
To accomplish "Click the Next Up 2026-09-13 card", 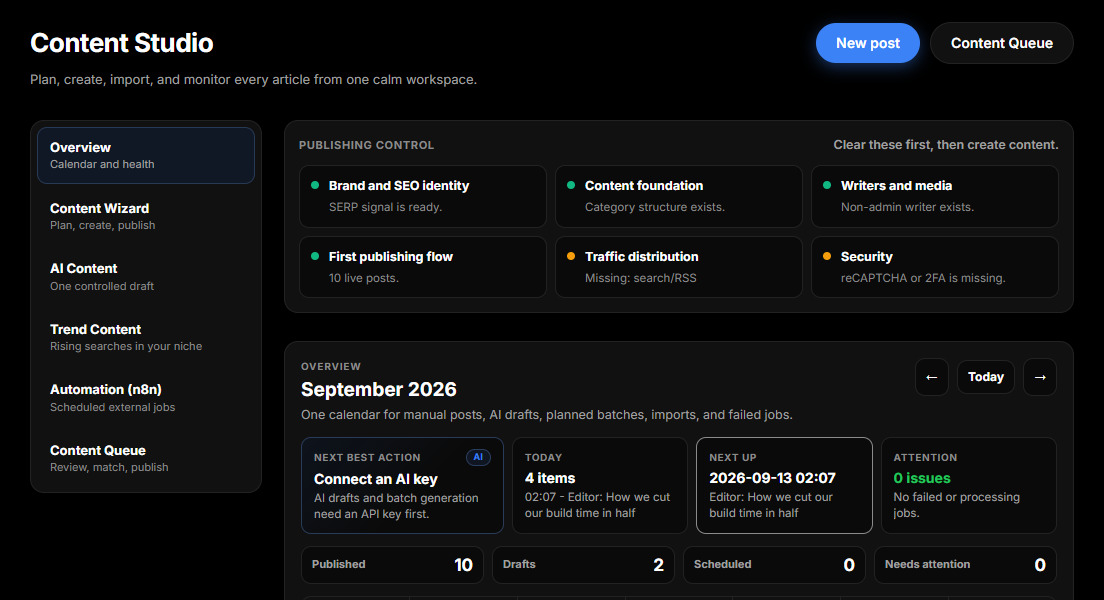I will (784, 485).
